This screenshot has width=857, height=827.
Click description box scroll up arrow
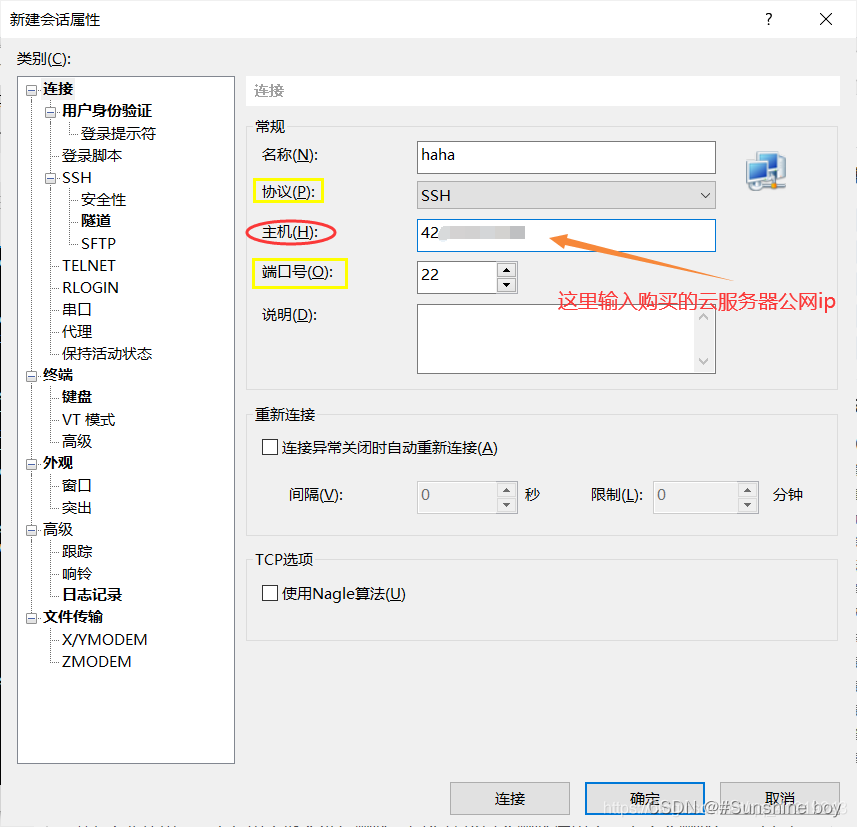(704, 317)
